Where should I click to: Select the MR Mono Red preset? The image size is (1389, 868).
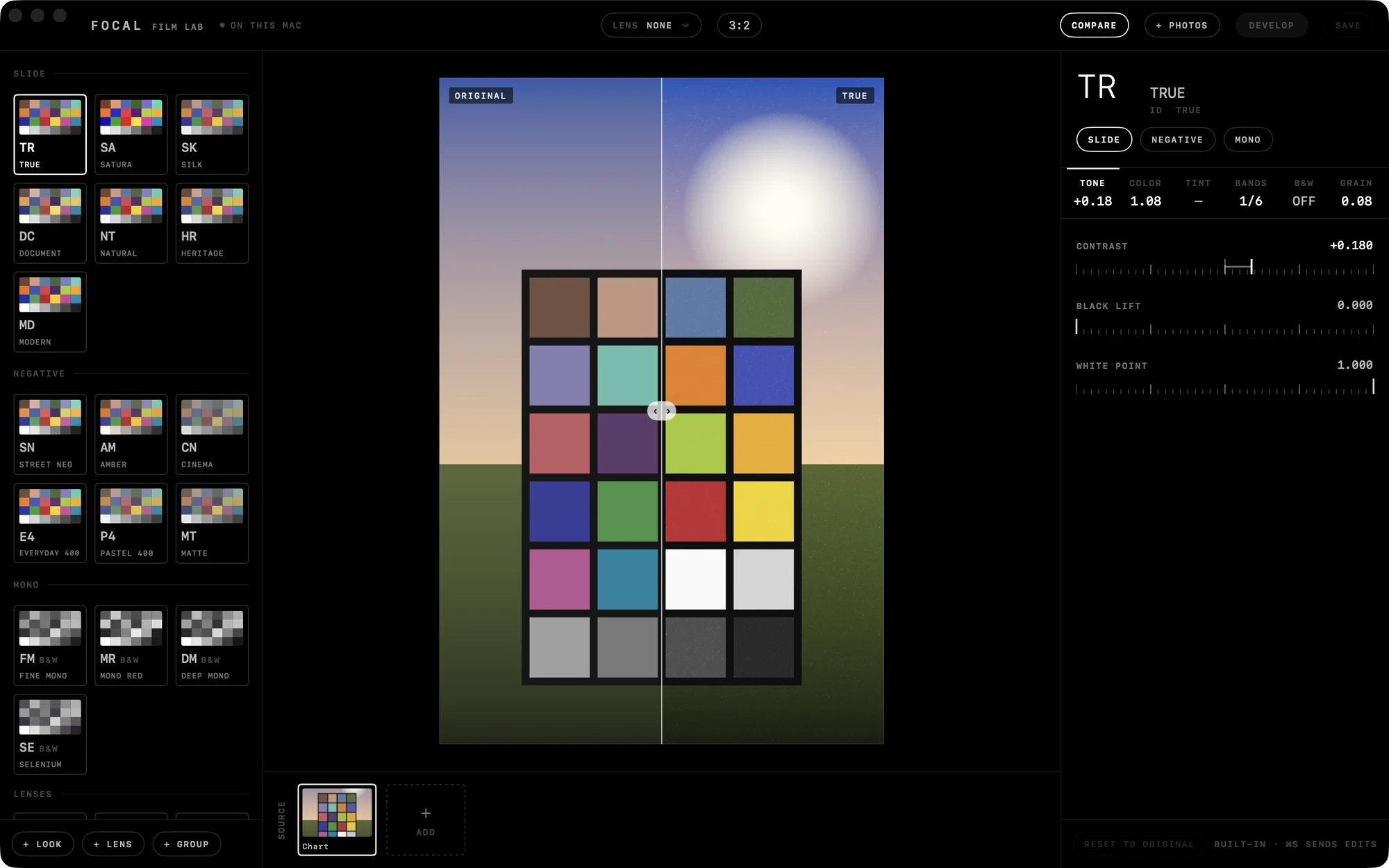(131, 645)
